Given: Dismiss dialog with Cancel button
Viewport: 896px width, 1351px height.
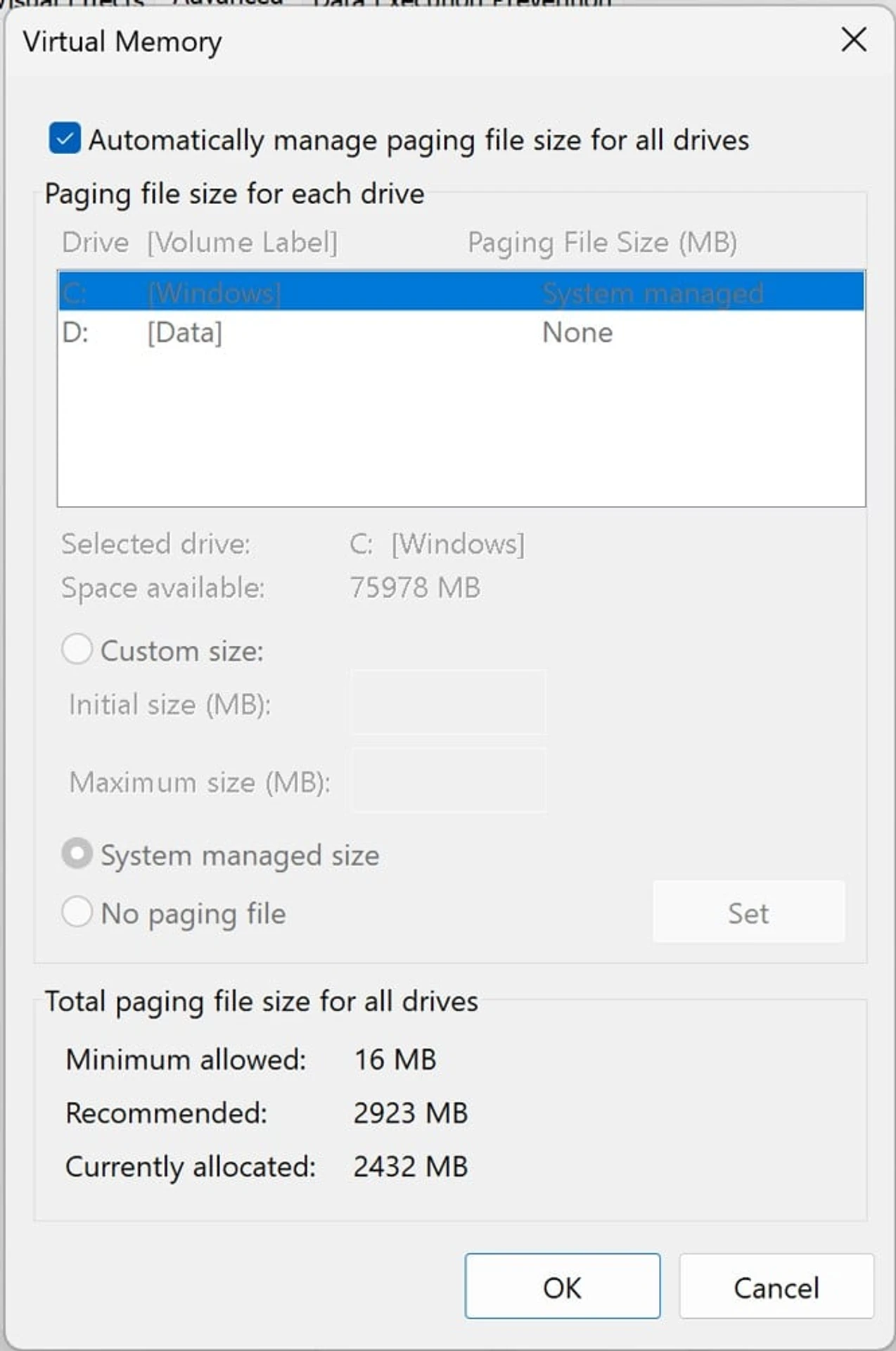Looking at the screenshot, I should tap(776, 1287).
